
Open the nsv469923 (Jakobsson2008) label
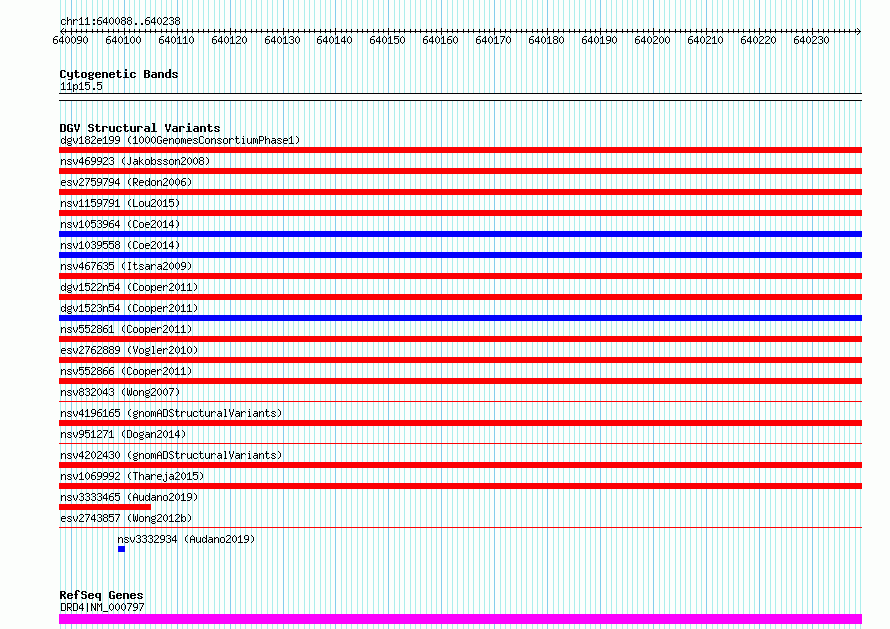tap(135, 161)
